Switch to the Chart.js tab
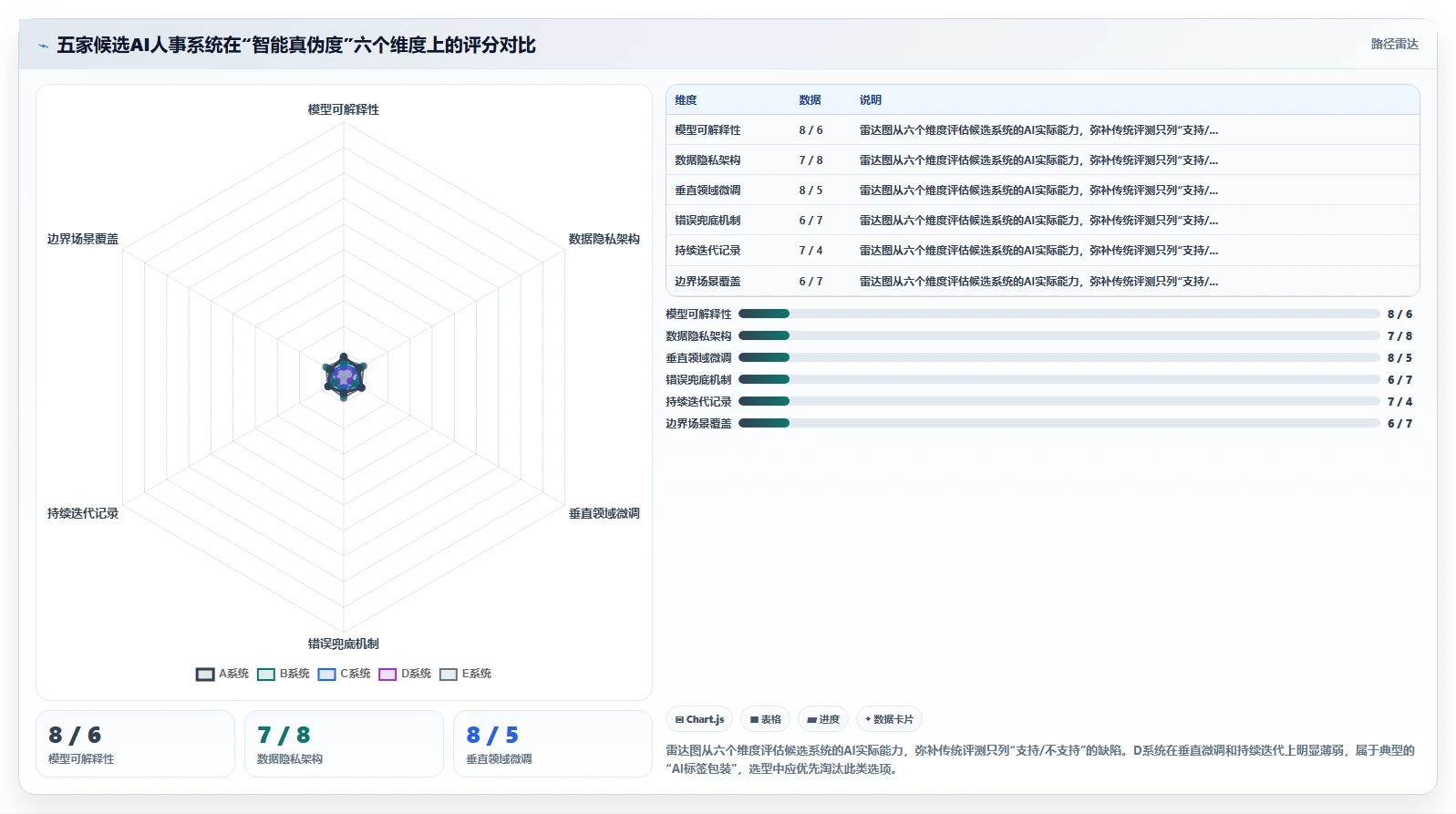 pyautogui.click(x=699, y=719)
